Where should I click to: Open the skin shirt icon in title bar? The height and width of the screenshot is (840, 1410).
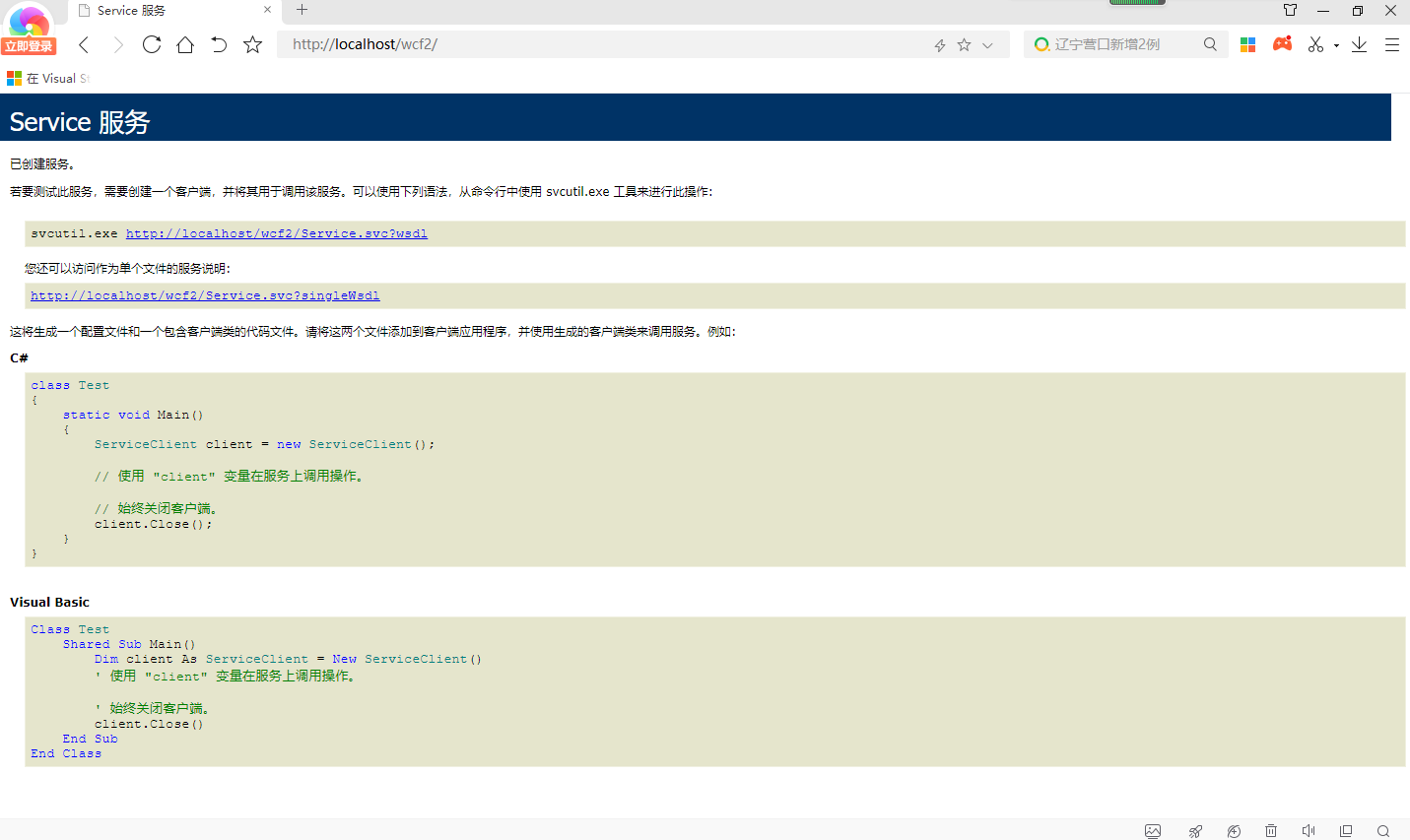coord(1290,10)
